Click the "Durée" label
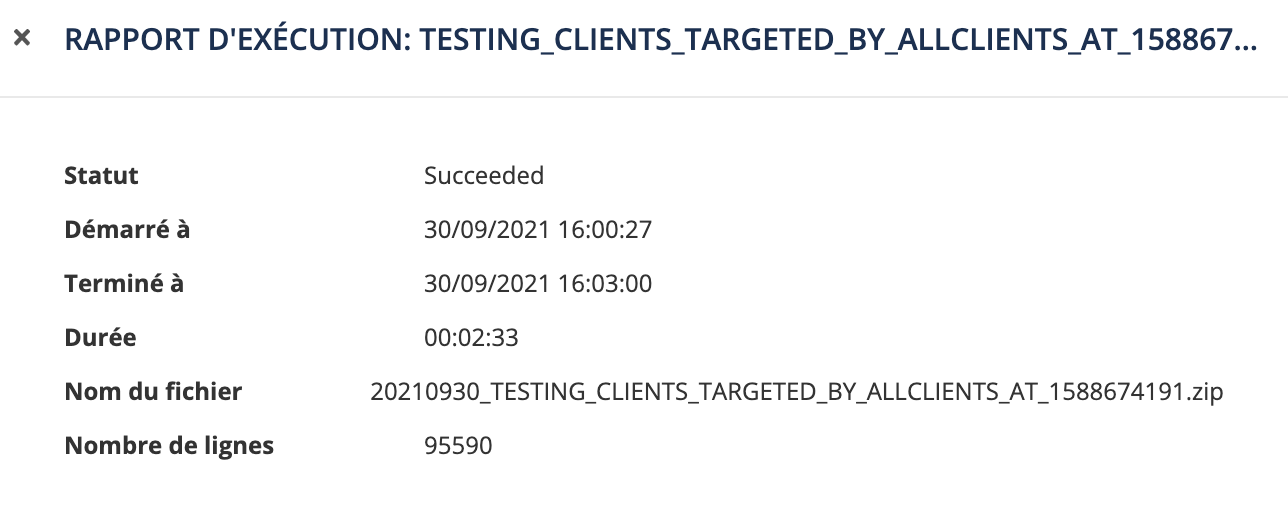 pyautogui.click(x=100, y=338)
